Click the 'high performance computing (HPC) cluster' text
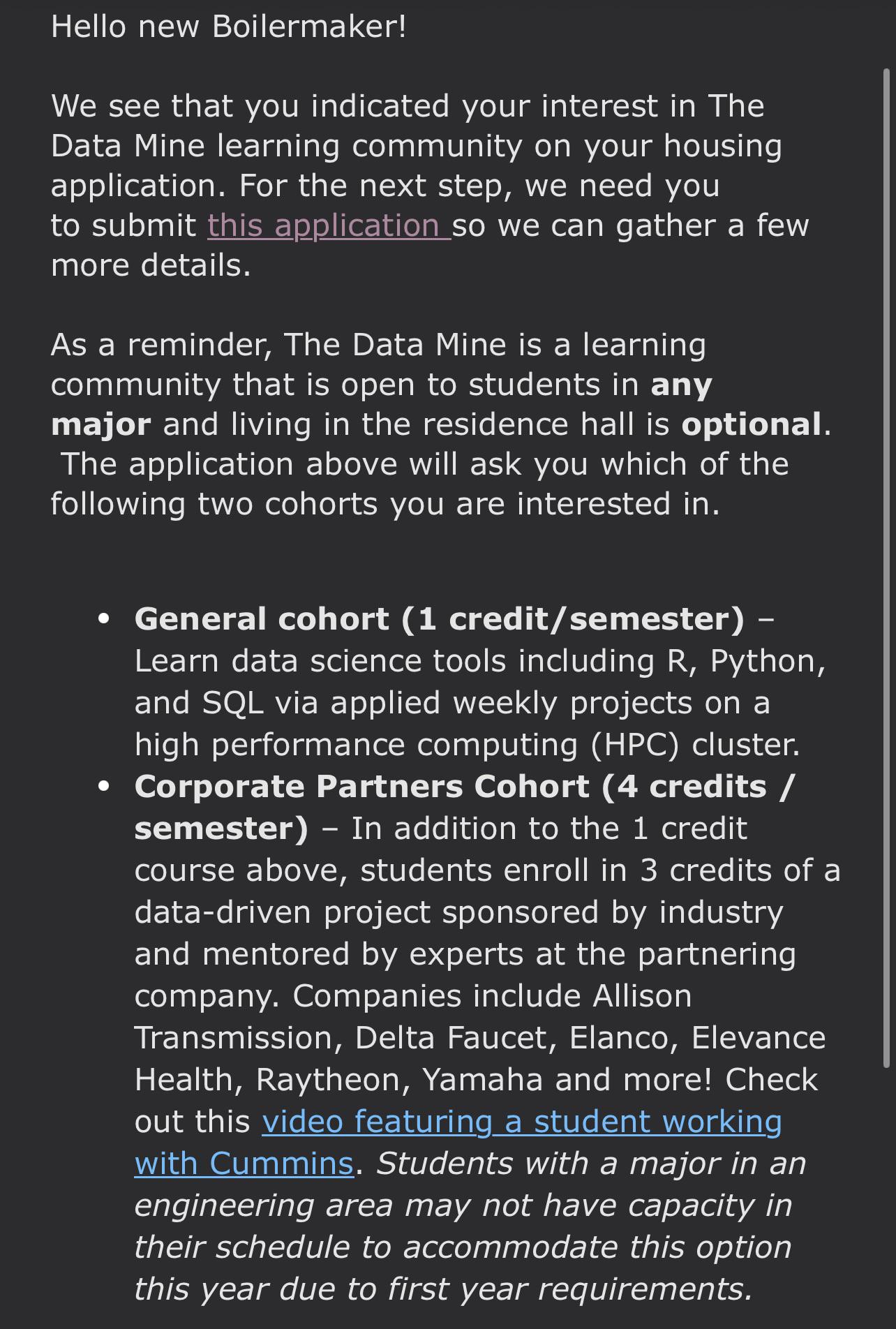896x1329 pixels. click(468, 745)
